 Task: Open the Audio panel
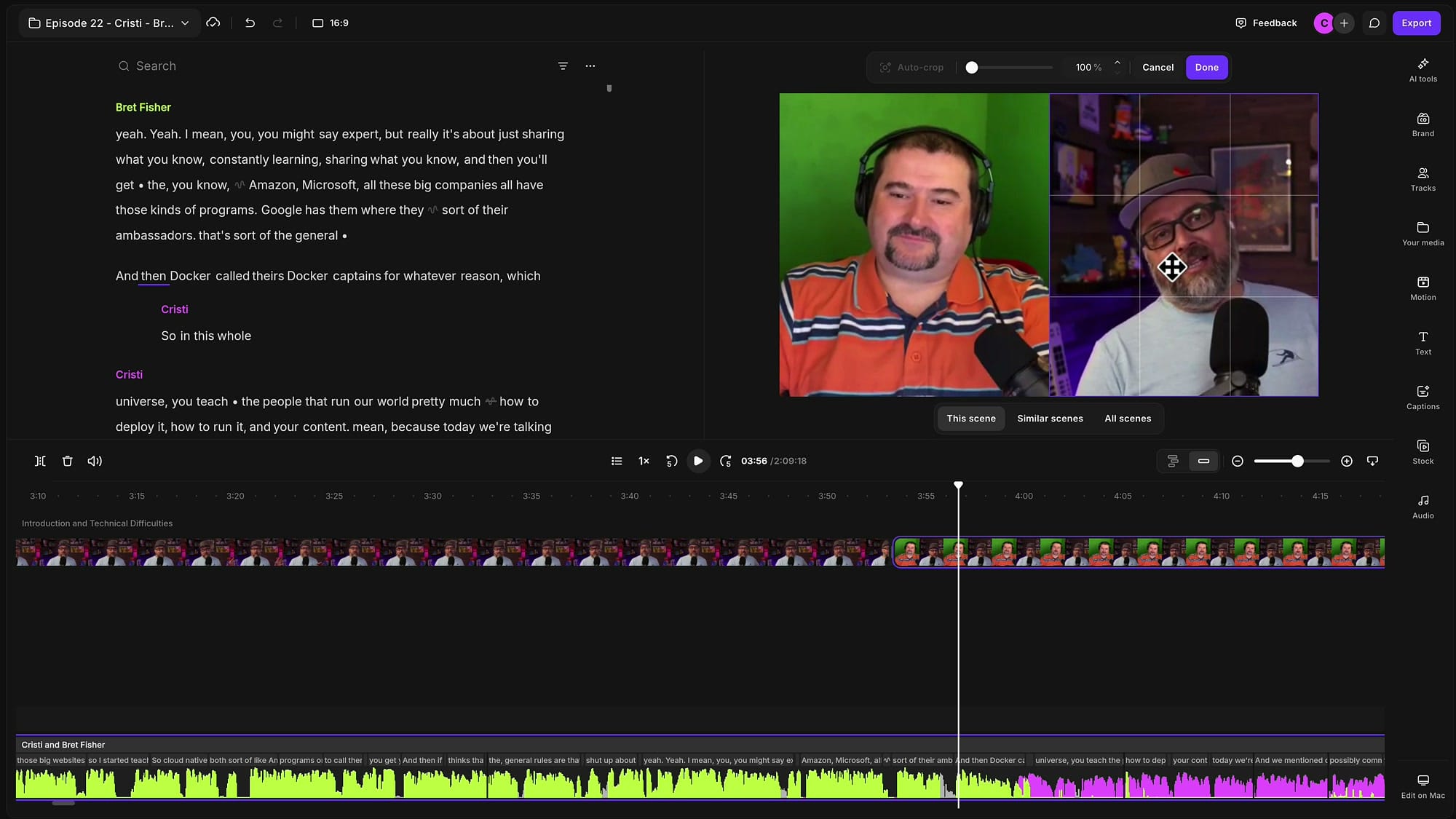point(1423,507)
